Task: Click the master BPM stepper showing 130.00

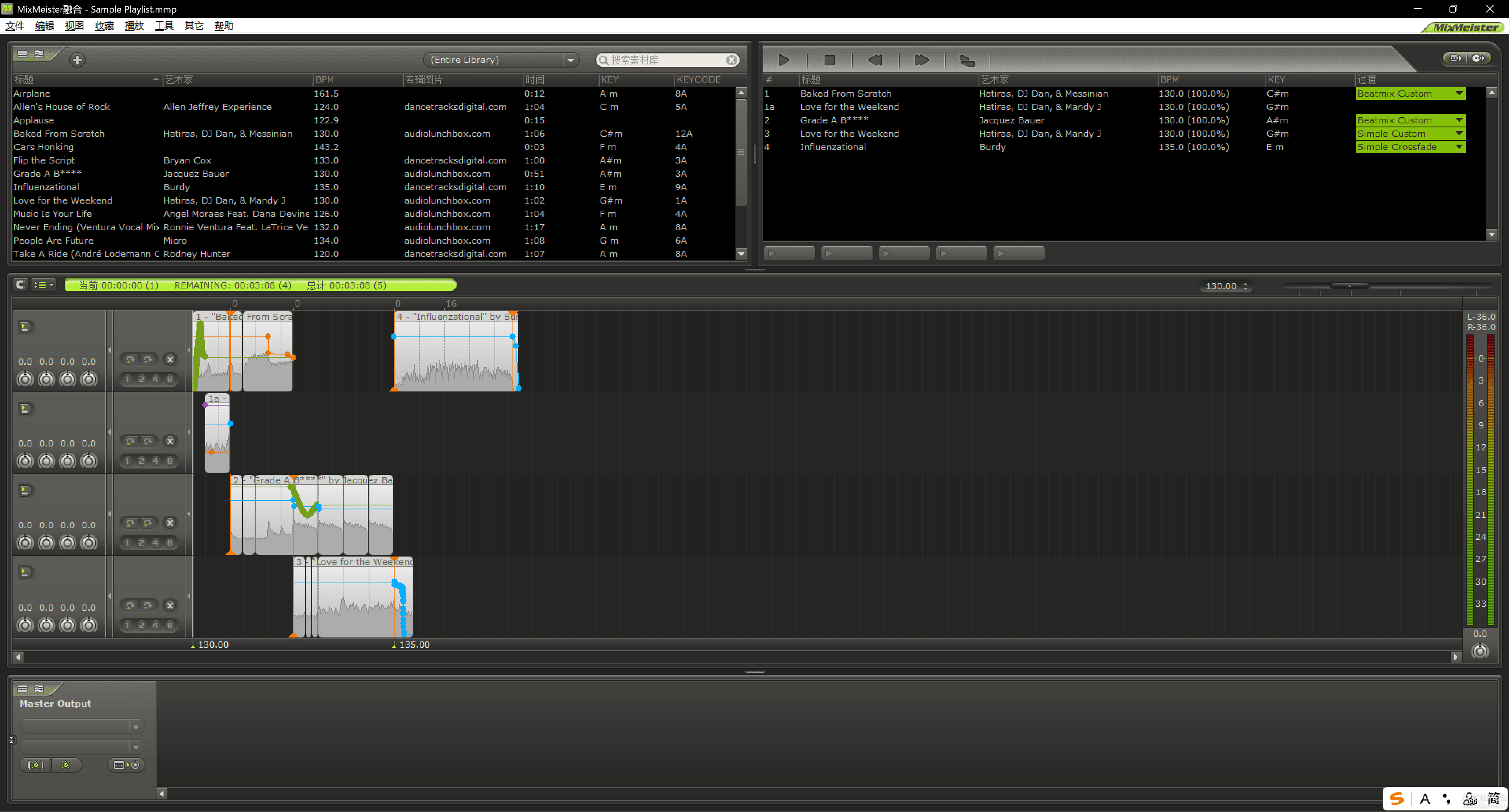Action: (x=1245, y=286)
